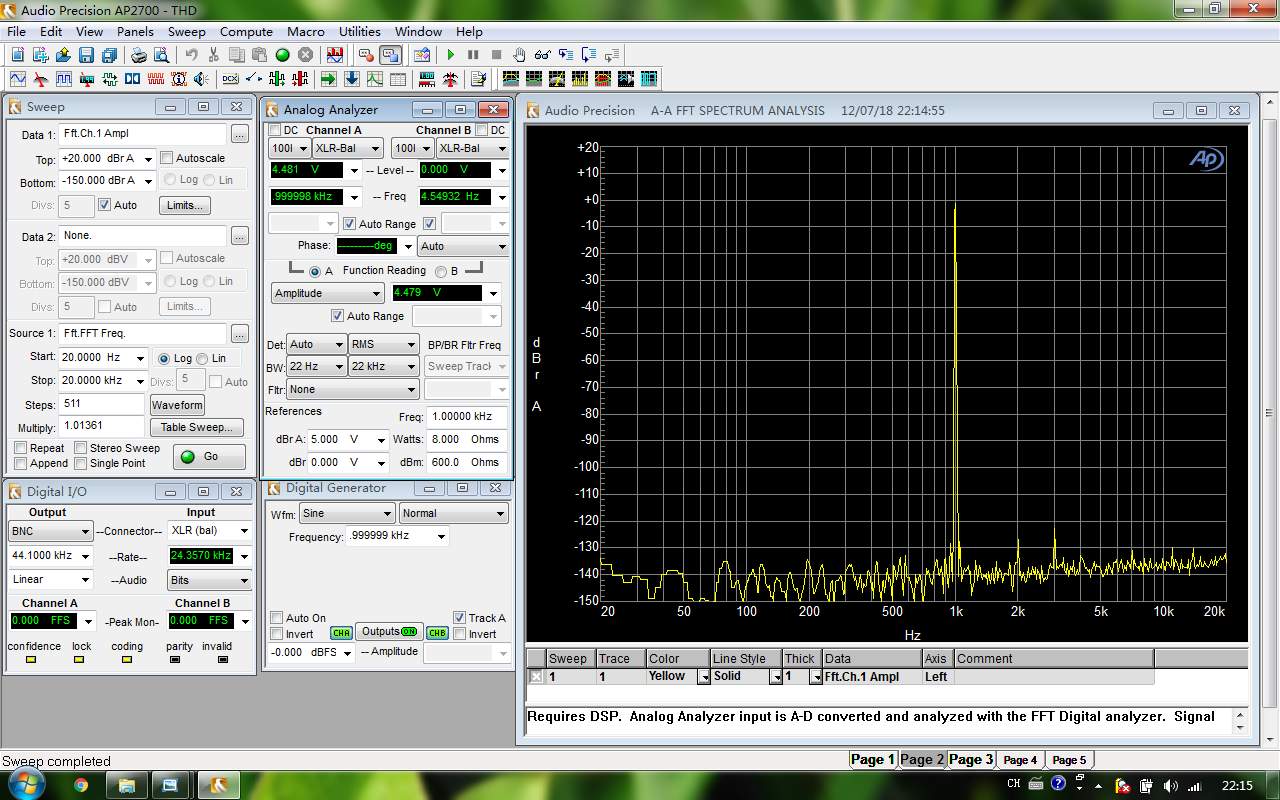
Task: Click the copy toolbar icon
Action: [236, 55]
